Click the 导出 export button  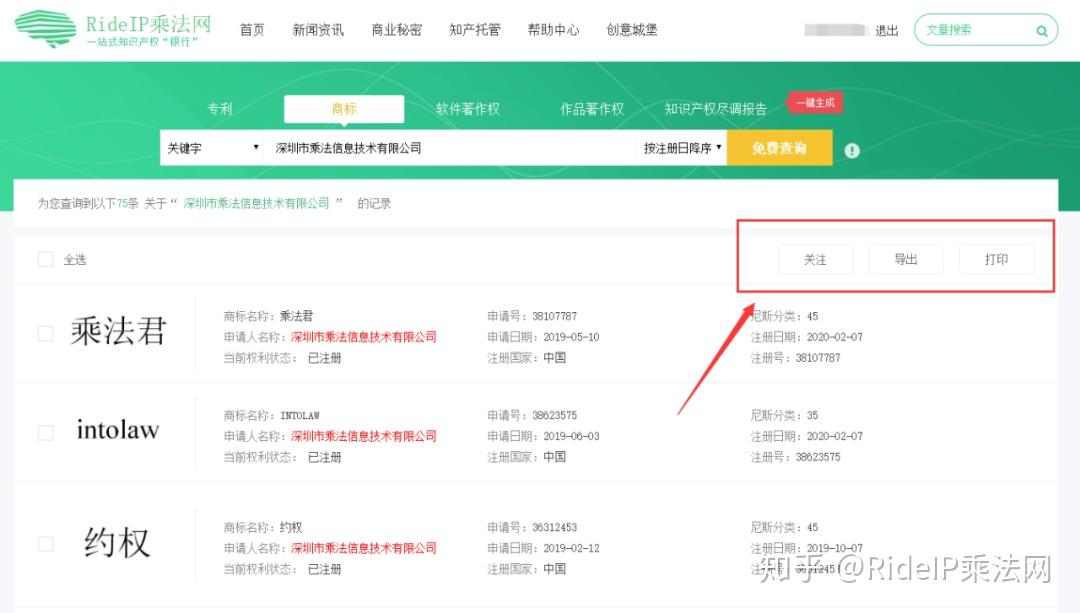click(x=906, y=259)
